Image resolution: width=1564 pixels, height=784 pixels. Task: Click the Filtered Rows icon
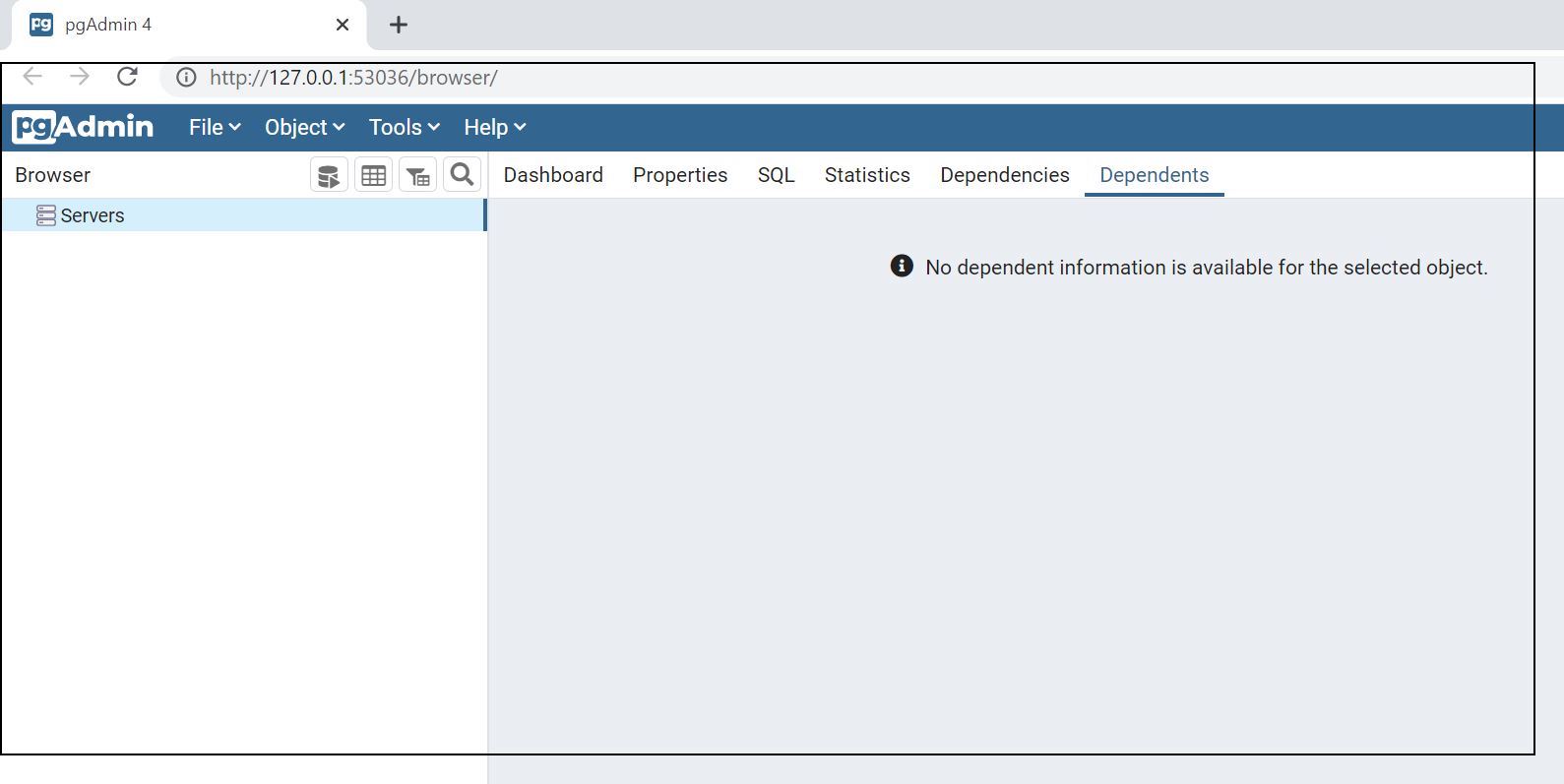click(417, 176)
